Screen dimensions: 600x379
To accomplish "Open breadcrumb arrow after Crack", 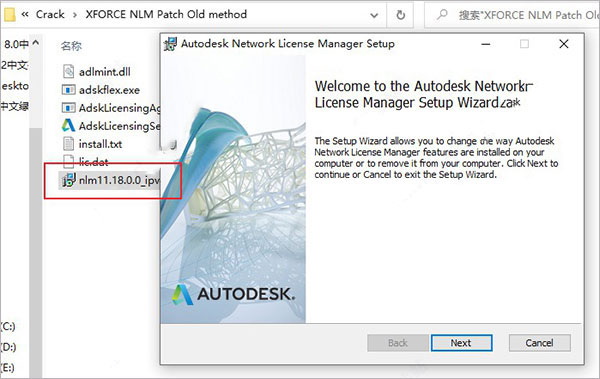I will (x=75, y=15).
